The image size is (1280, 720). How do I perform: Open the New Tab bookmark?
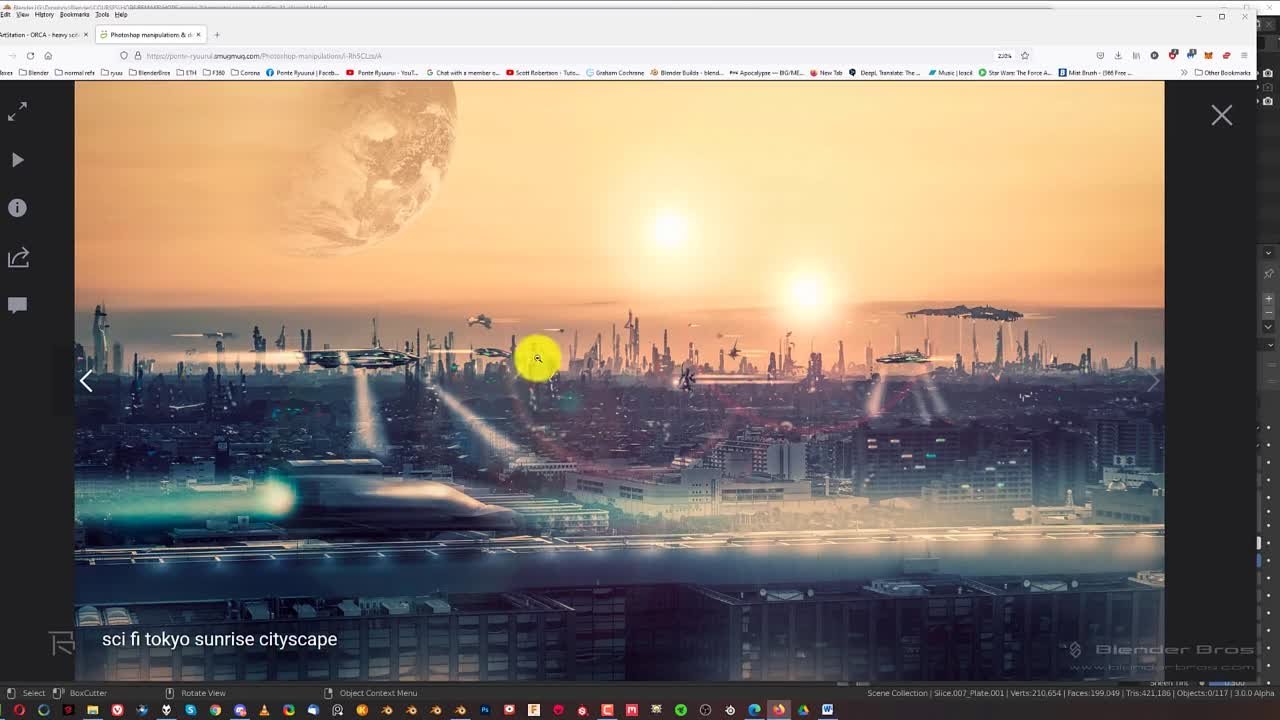(x=826, y=73)
